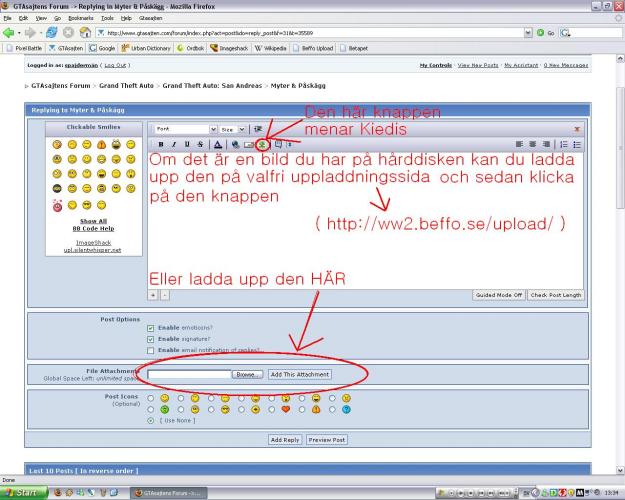
Task: Click the red X close editor icon
Action: [x=576, y=129]
